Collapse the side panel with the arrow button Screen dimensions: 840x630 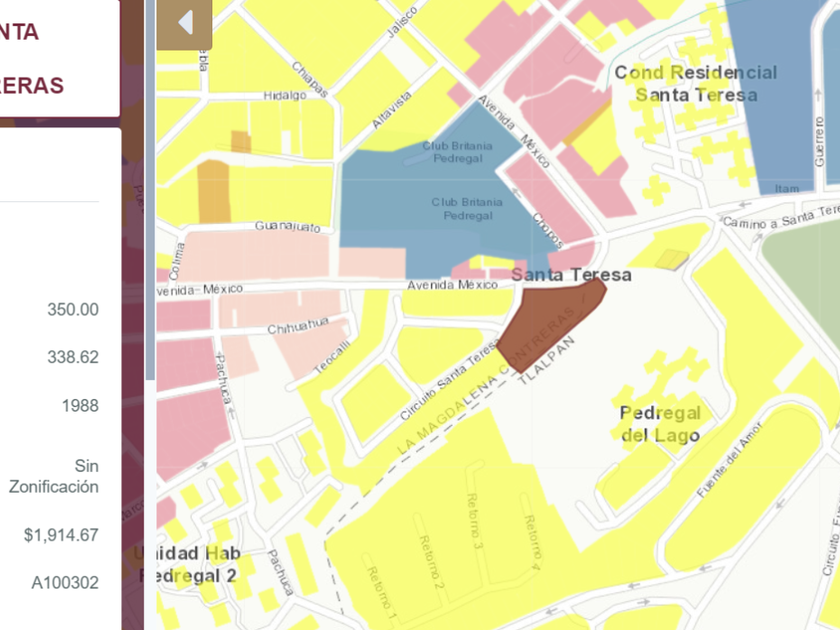184,23
